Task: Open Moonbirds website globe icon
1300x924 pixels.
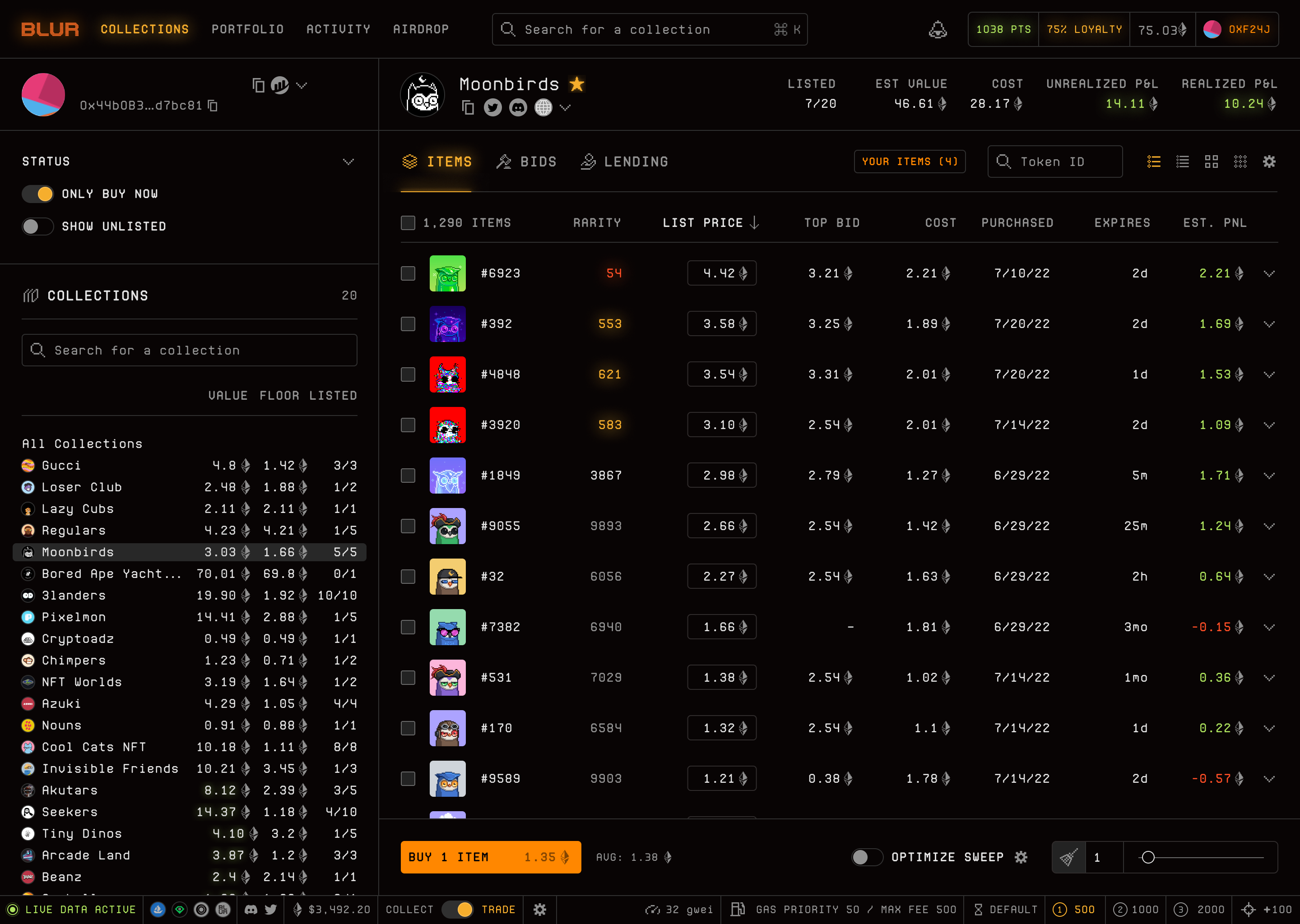Action: [543, 107]
